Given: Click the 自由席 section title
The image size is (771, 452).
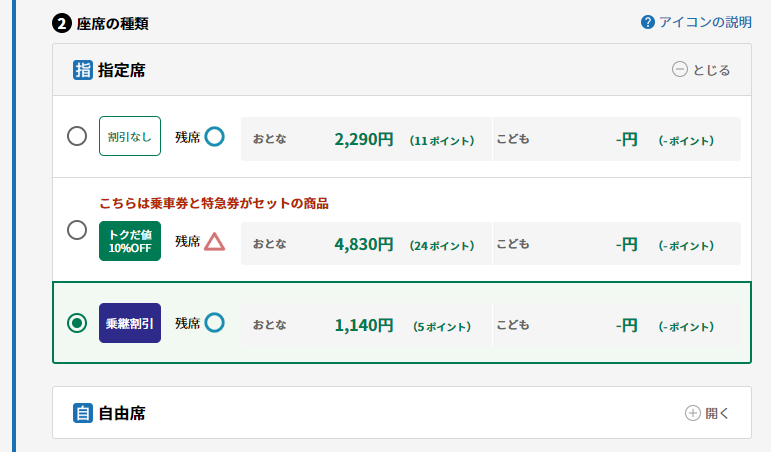Looking at the screenshot, I should point(122,413).
